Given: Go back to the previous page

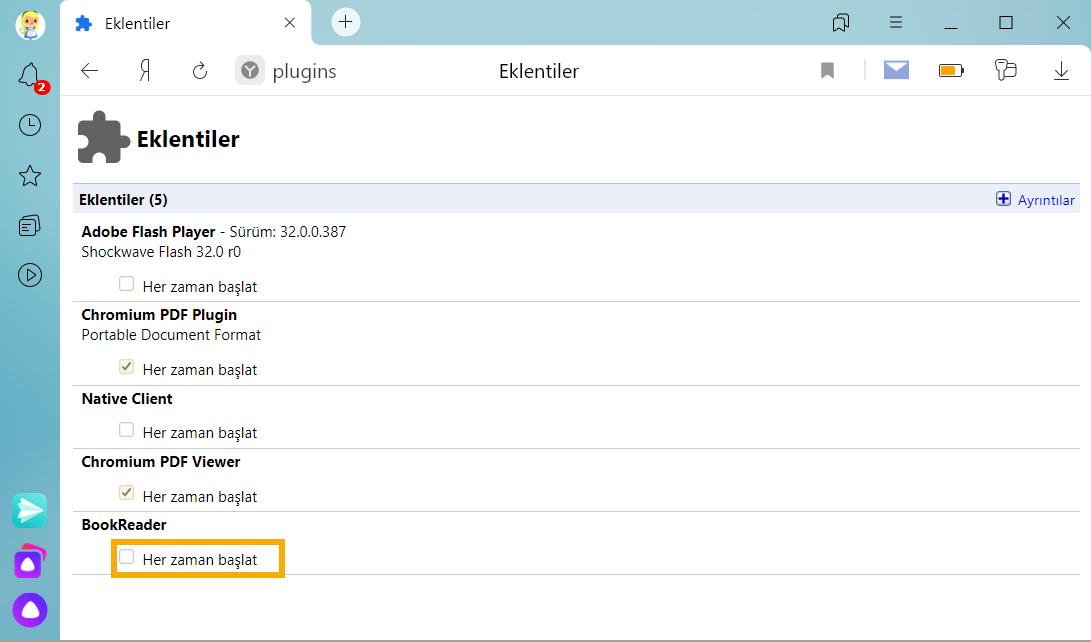Looking at the screenshot, I should pyautogui.click(x=90, y=70).
